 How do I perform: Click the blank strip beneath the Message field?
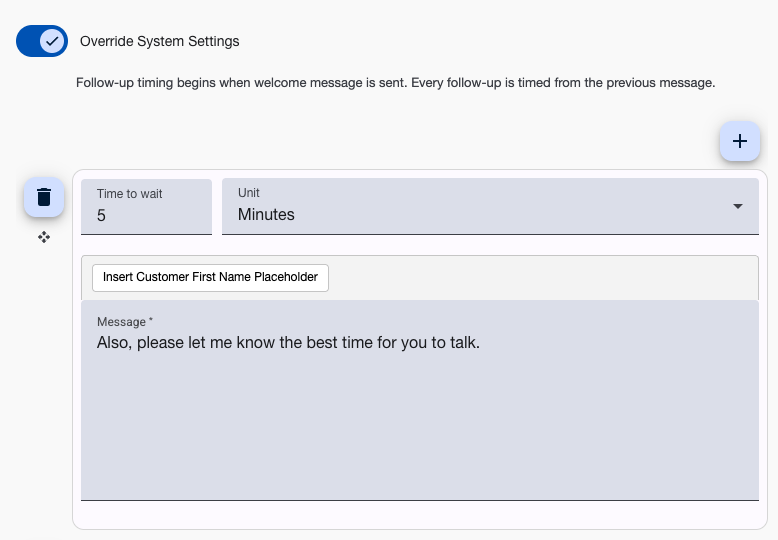click(x=420, y=513)
